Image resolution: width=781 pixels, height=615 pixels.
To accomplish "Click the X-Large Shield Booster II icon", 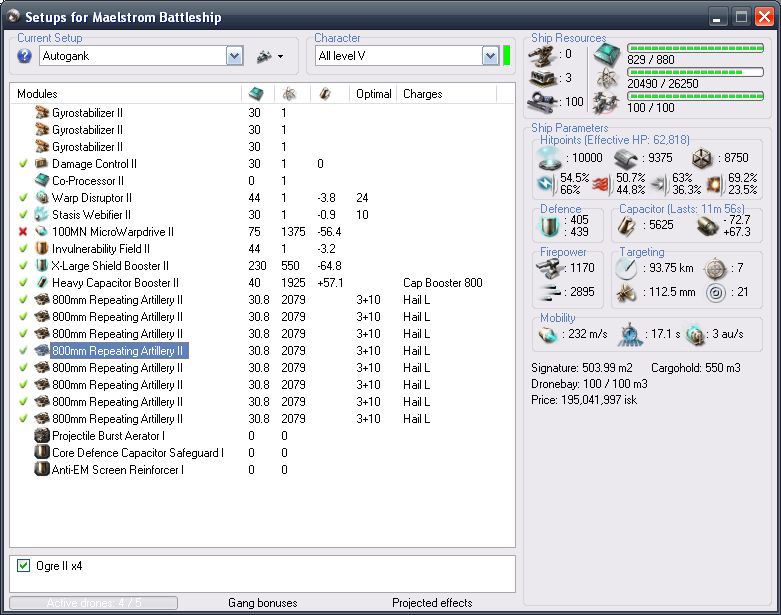I will click(41, 266).
